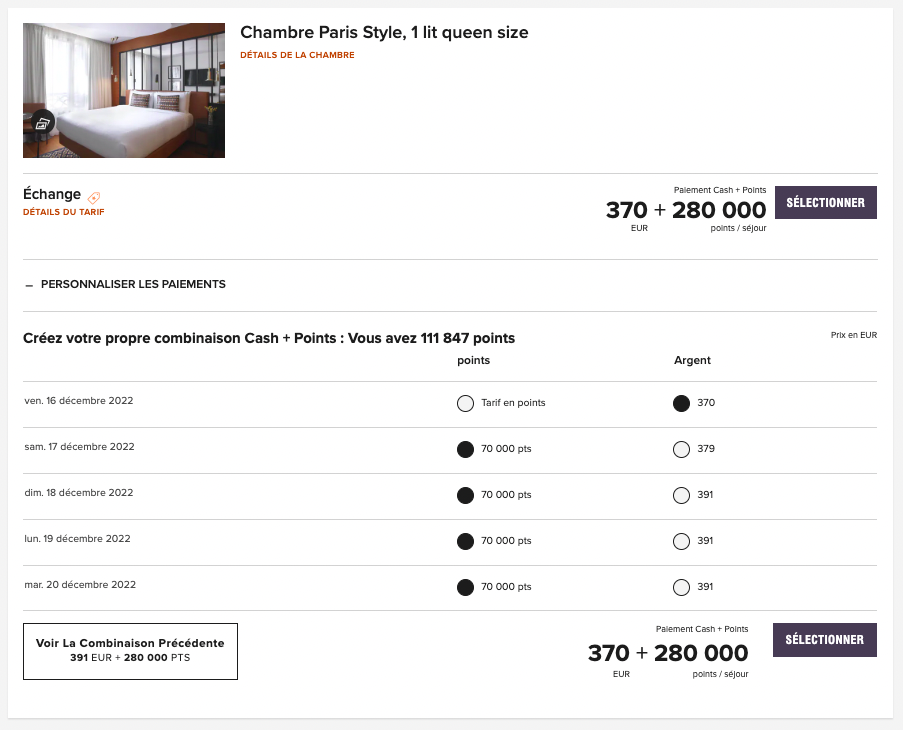Select points payment for December 19
This screenshot has width=903, height=730.
465,541
